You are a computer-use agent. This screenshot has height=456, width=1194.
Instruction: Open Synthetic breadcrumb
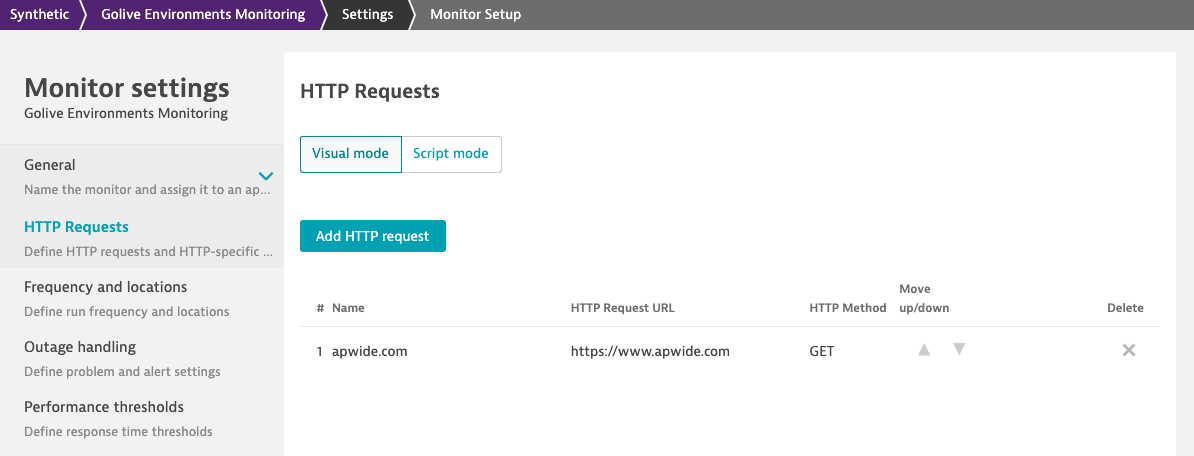click(x=39, y=14)
